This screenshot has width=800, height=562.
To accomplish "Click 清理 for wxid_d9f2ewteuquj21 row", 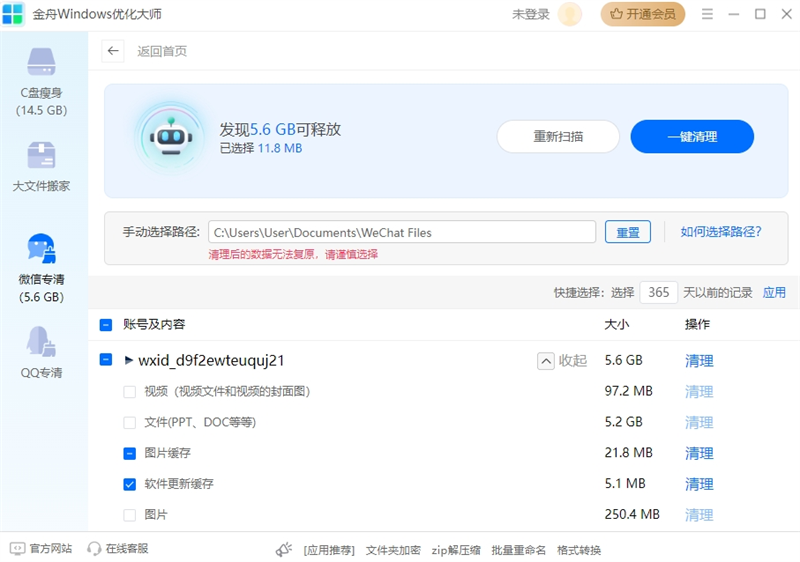I will (x=699, y=361).
